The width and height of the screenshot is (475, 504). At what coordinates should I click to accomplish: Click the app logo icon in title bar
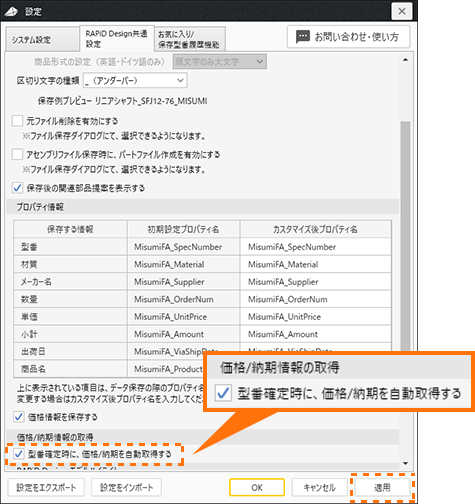11,12
